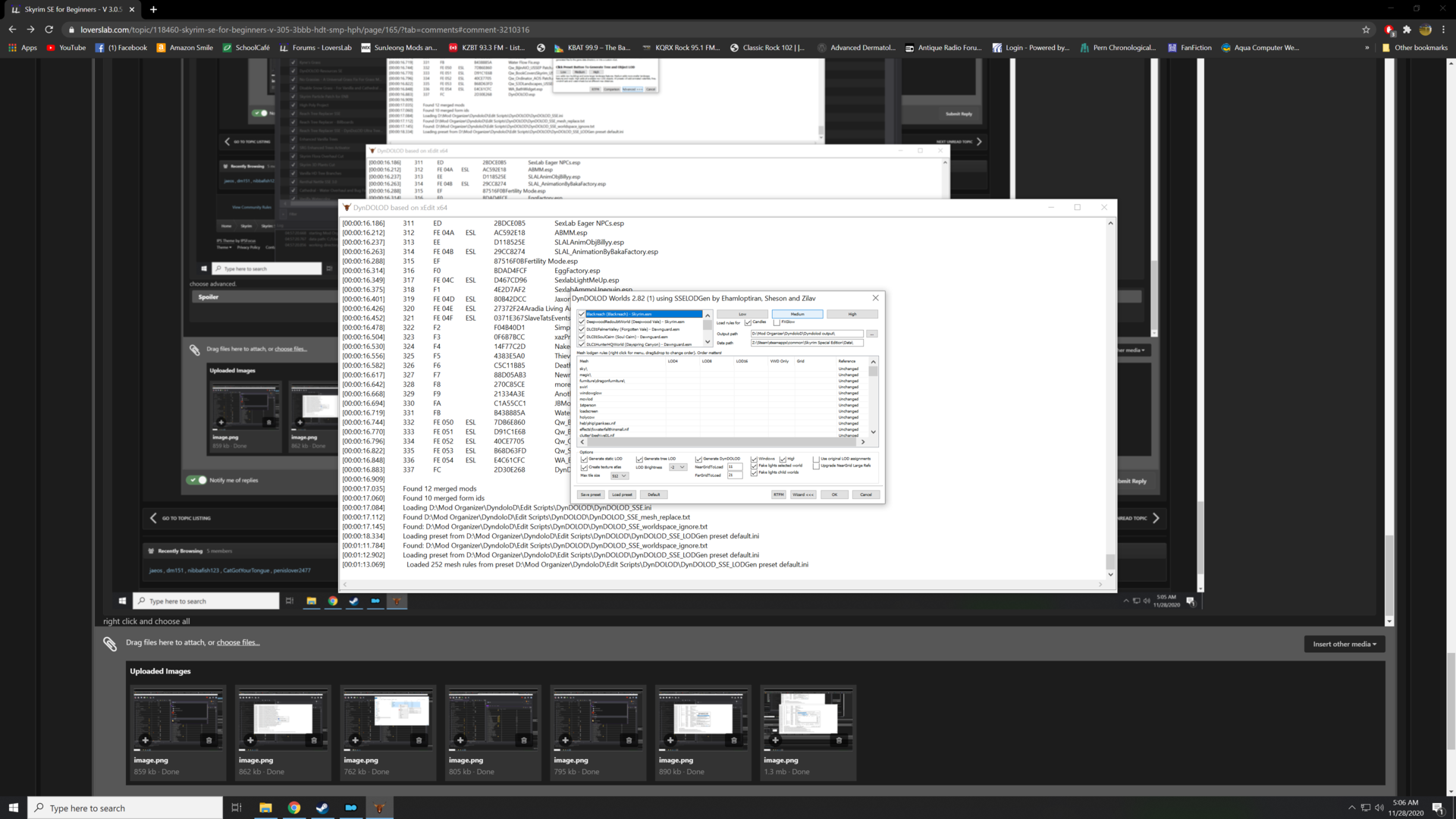Viewport: 1456px width, 819px height.
Task: Bookmark this page with the star icon
Action: click(1366, 30)
